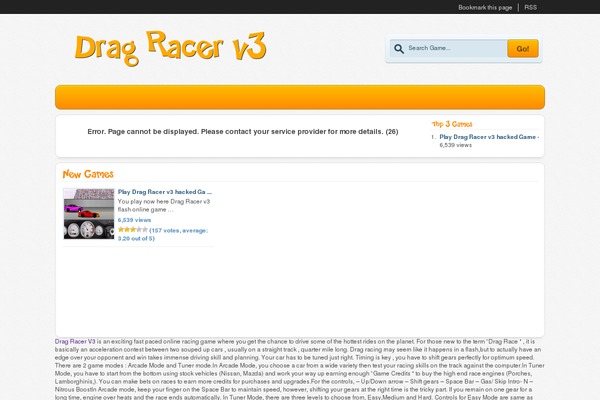Screen dimensions: 600x400
Task: Click the star rating icons
Action: pyautogui.click(x=133, y=230)
